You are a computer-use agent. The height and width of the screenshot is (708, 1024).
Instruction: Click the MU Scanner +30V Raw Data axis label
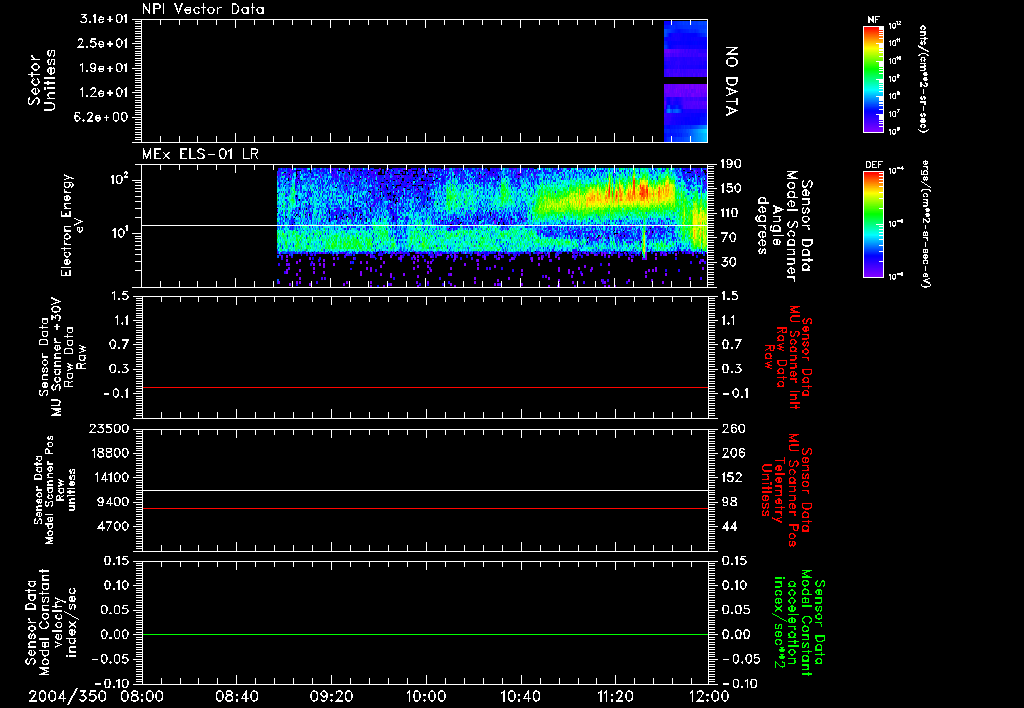tap(62, 357)
